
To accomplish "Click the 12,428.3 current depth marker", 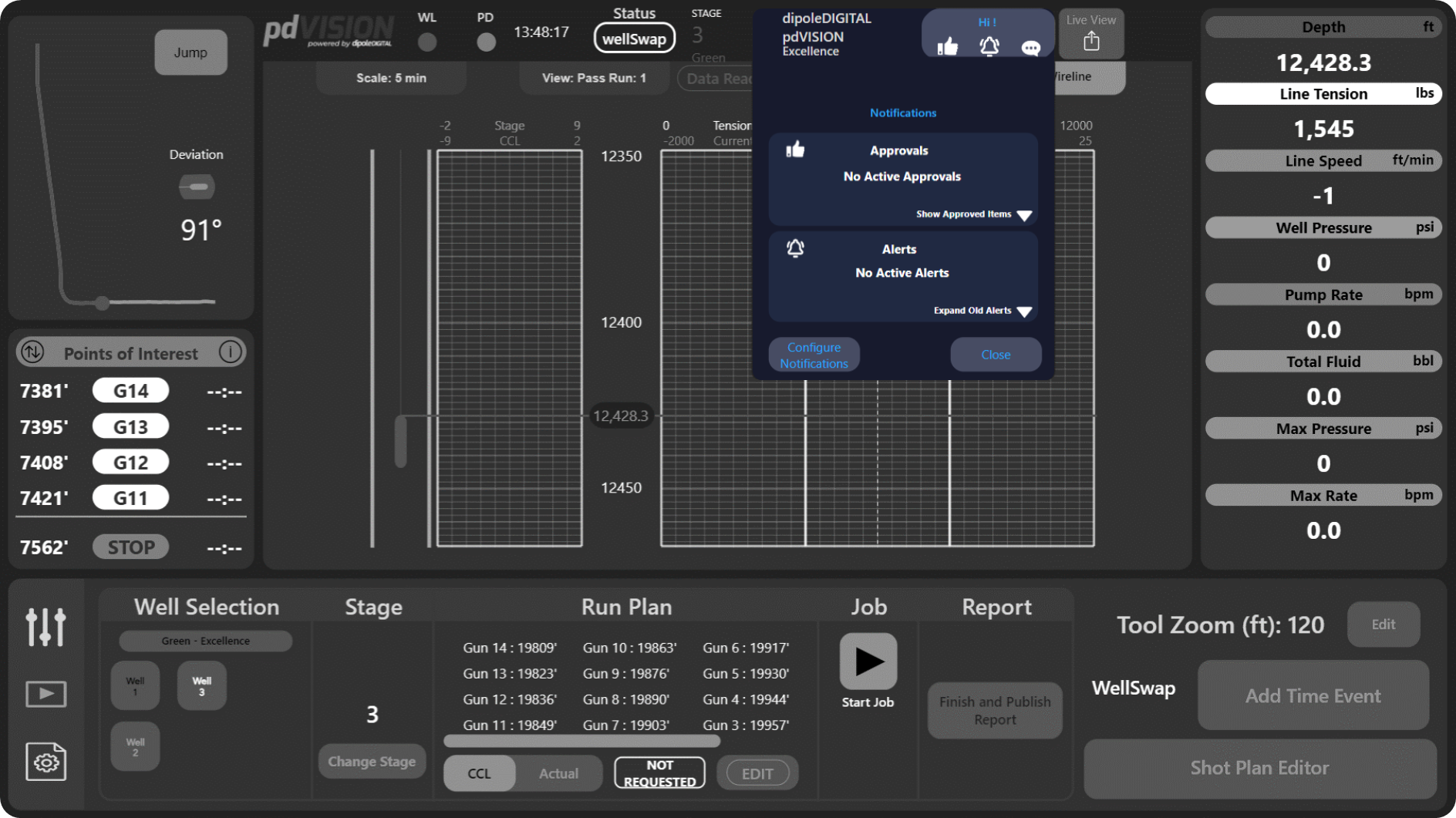I will [x=621, y=416].
